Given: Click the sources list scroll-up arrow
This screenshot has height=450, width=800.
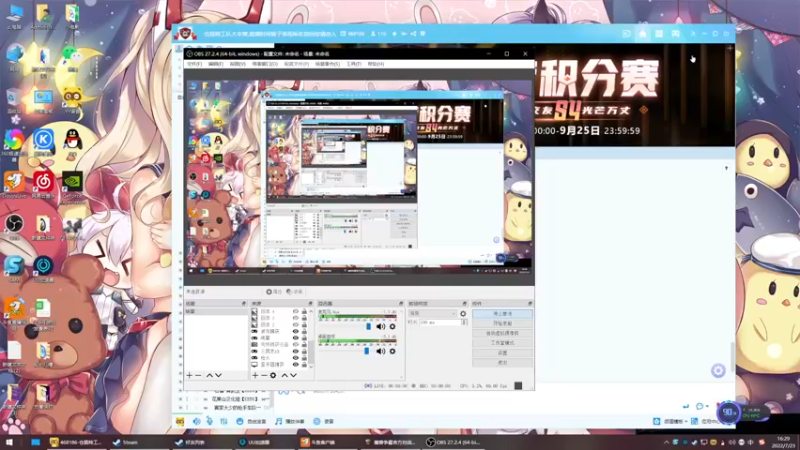Looking at the screenshot, I should pyautogui.click(x=311, y=311).
